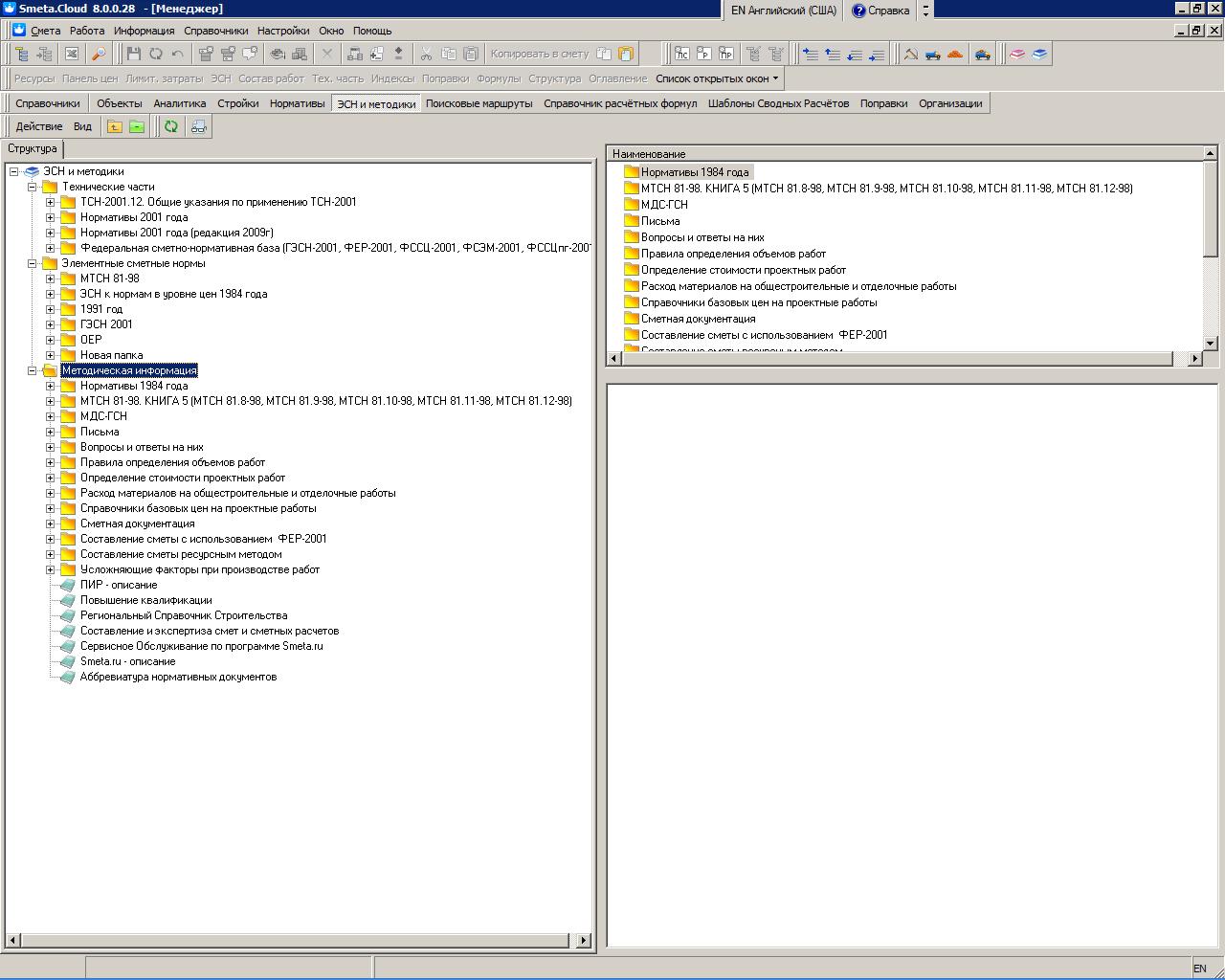Click the pink books icon
The width and height of the screenshot is (1225, 980).
coord(1017,54)
